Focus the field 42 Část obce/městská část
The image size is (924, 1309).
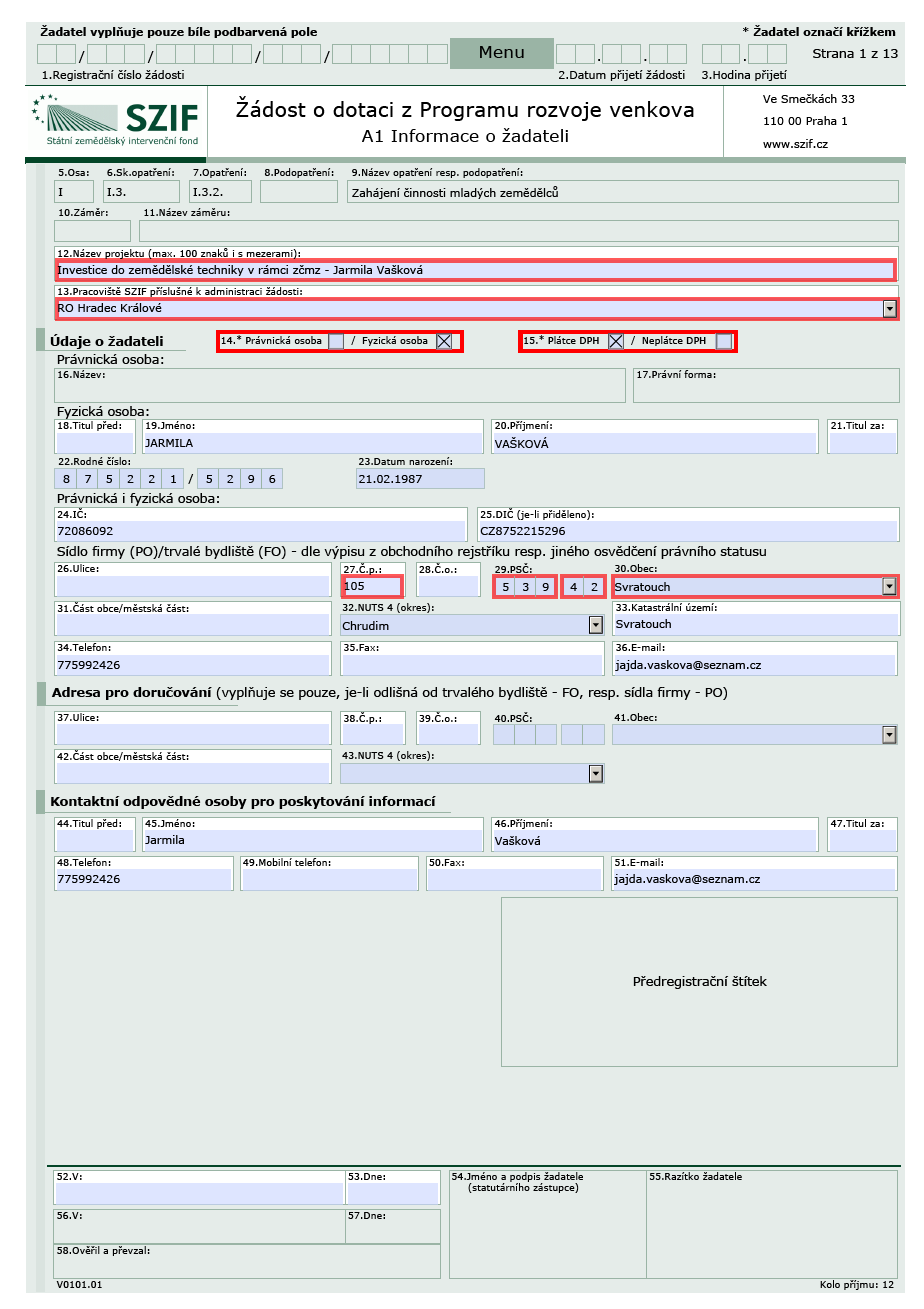pyautogui.click(x=193, y=773)
